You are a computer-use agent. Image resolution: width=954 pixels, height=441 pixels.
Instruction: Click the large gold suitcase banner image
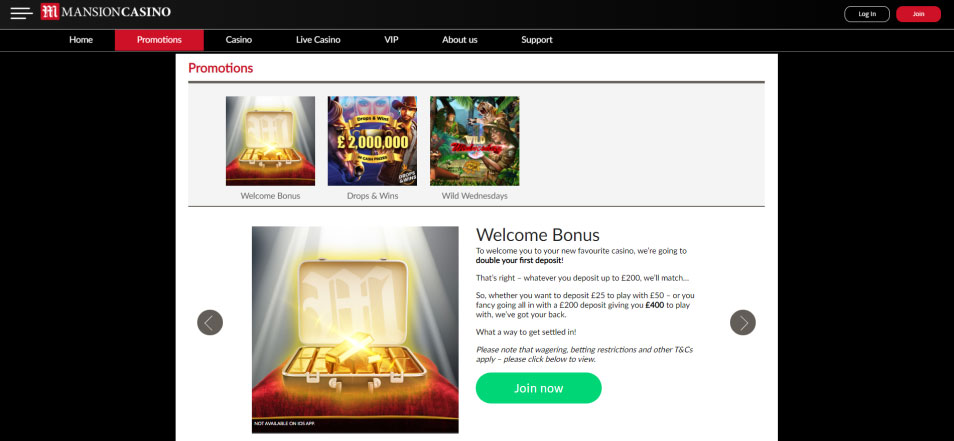pos(355,330)
